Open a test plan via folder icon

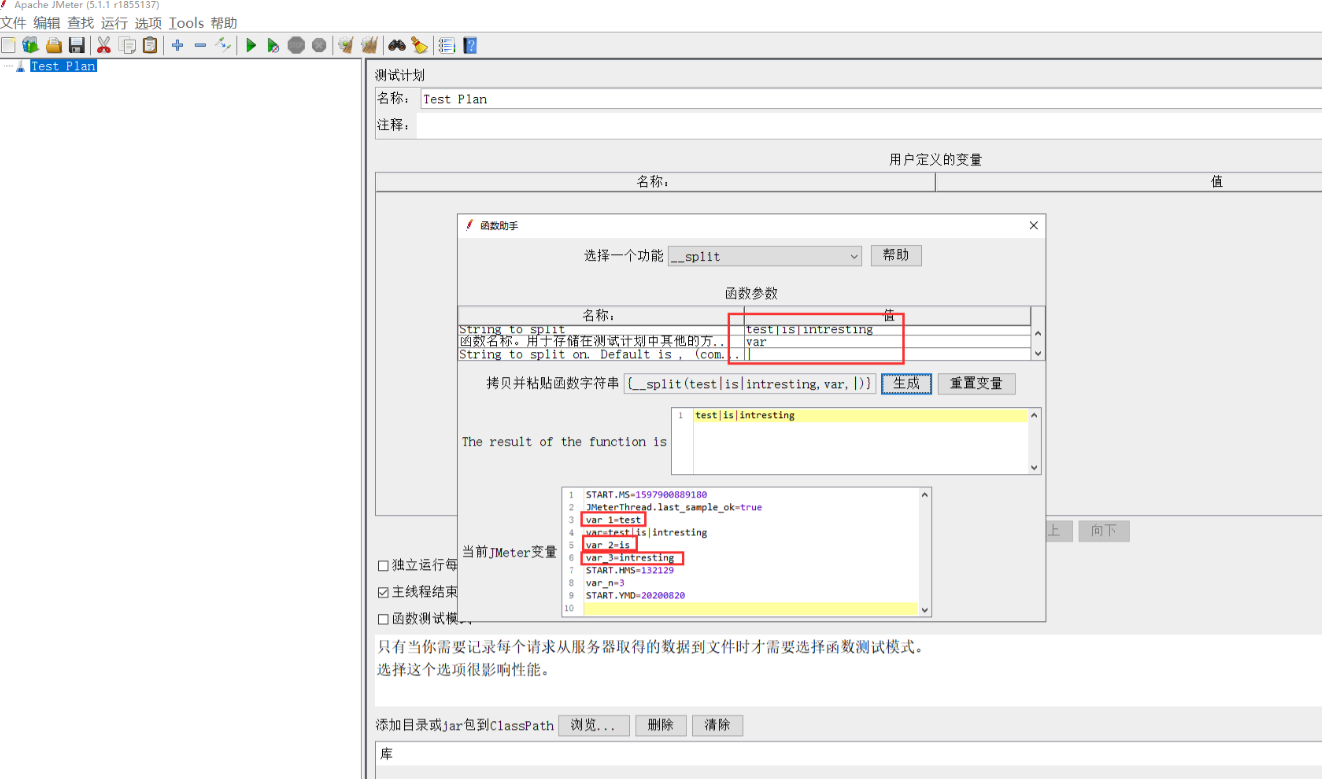tap(53, 45)
